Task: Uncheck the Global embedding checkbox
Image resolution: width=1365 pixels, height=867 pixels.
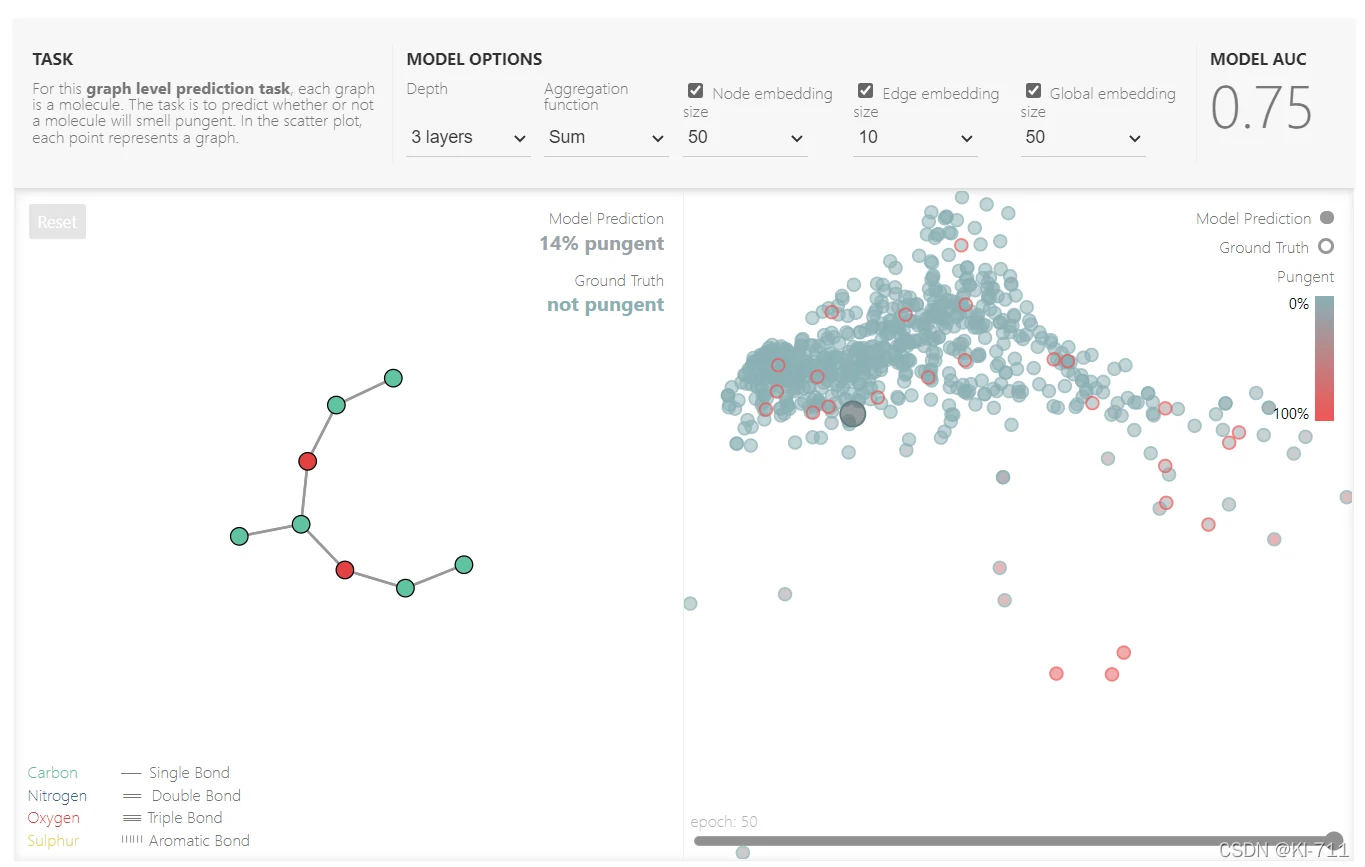Action: coord(1033,91)
